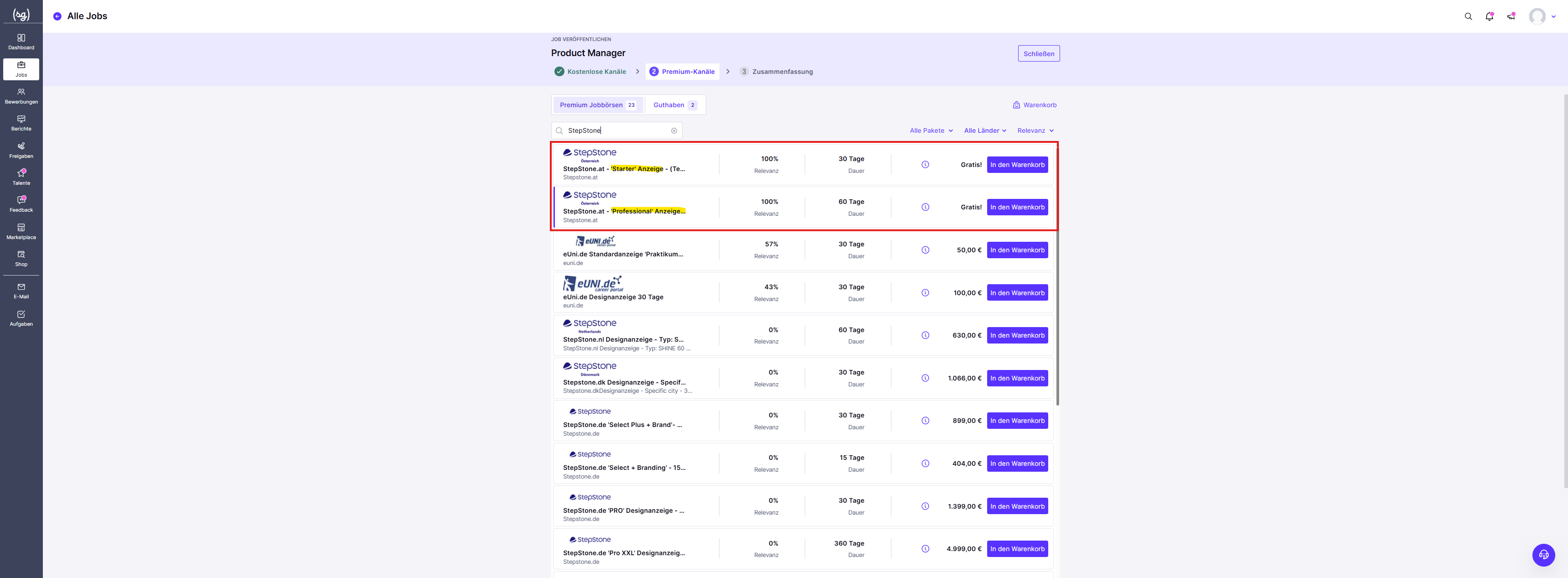The image size is (1568, 578).
Task: Show info for eUni.de Designanzeige 30 Tage
Action: (x=925, y=293)
